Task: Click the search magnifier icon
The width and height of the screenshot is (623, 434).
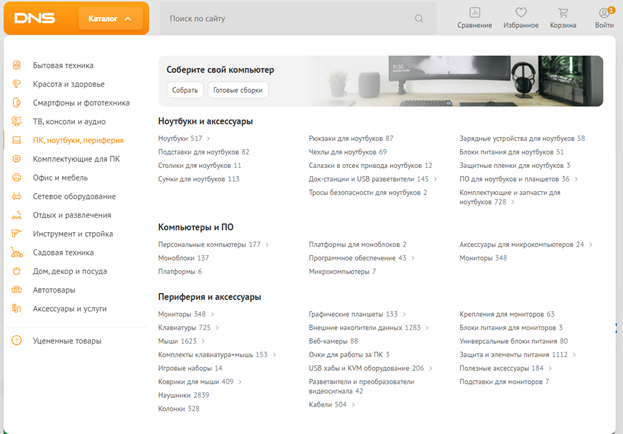Action: (x=419, y=19)
